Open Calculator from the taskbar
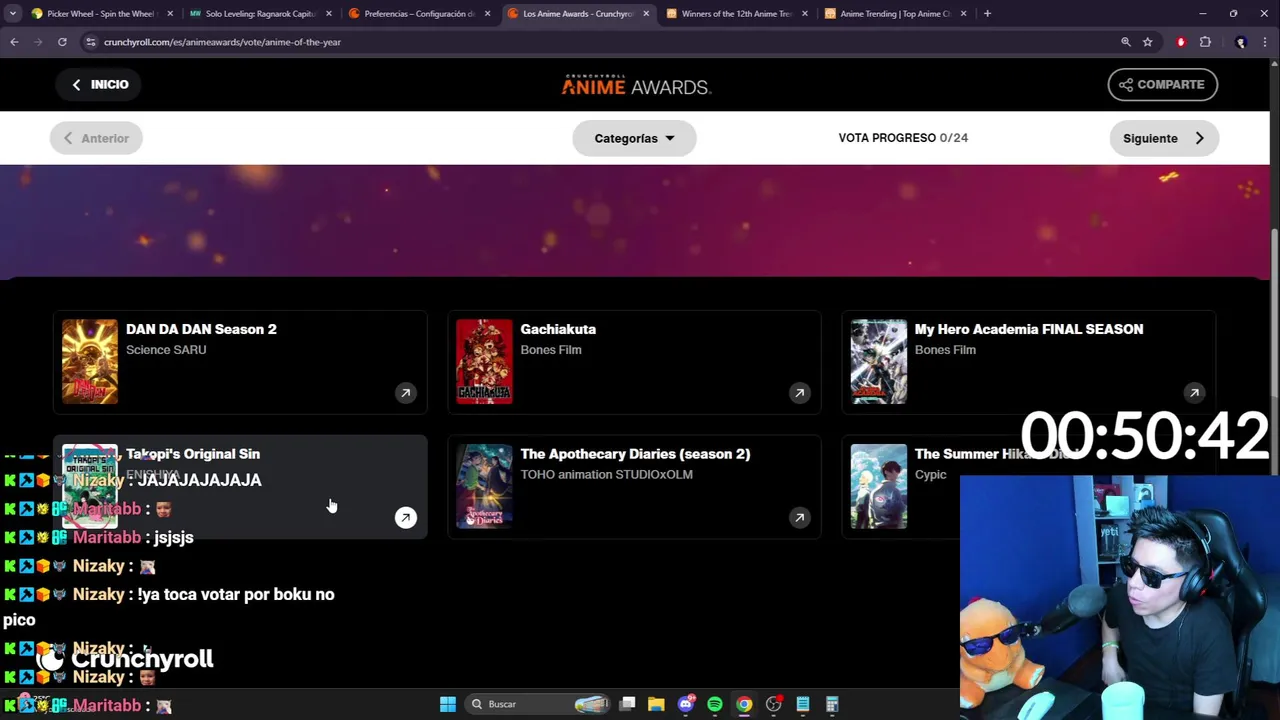Viewport: 1280px width, 720px height. click(831, 704)
